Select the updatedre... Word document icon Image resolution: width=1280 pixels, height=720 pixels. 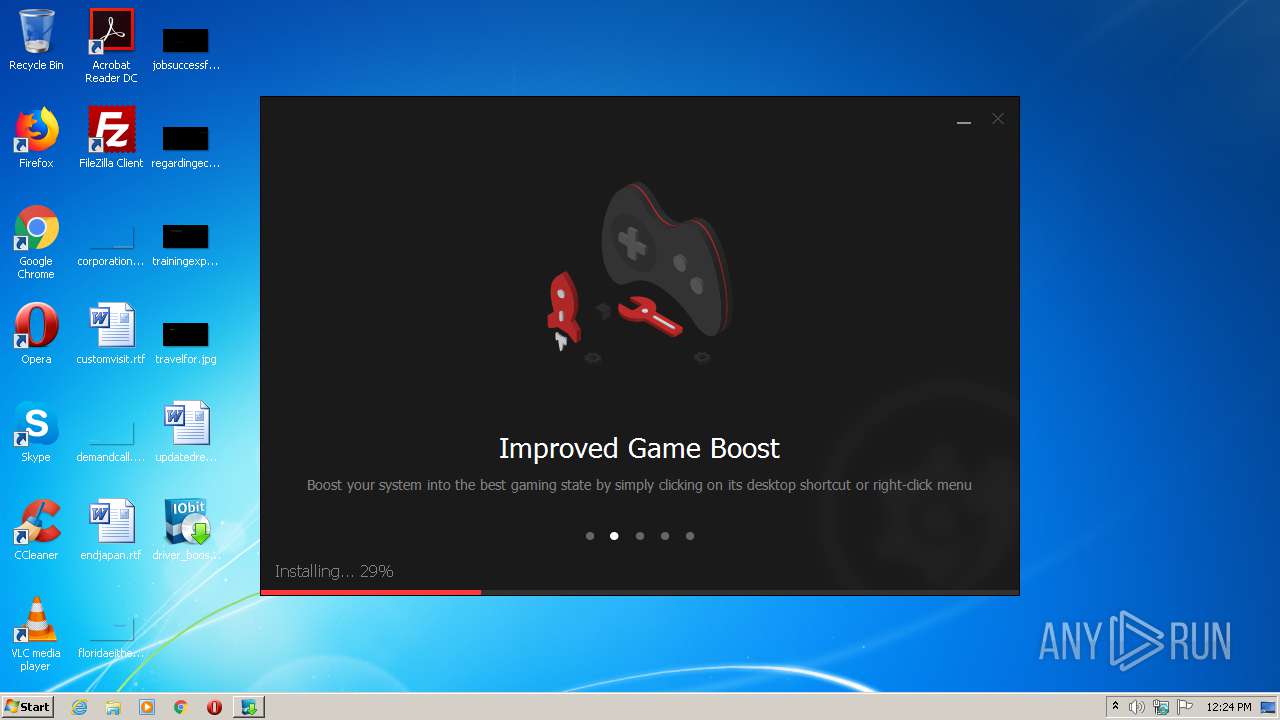[186, 432]
